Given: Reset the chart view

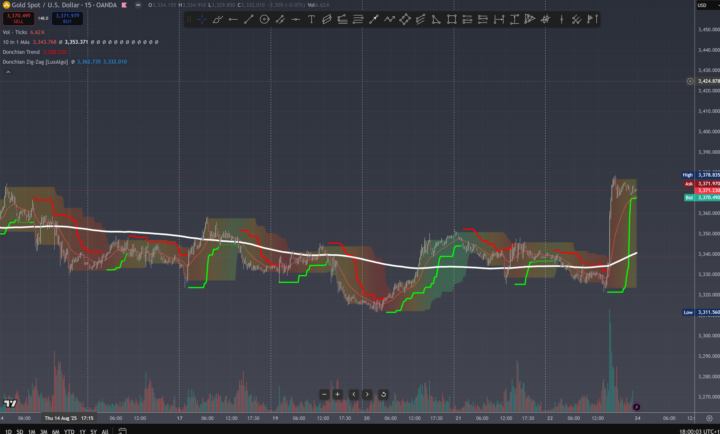Looking at the screenshot, I should (x=383, y=394).
